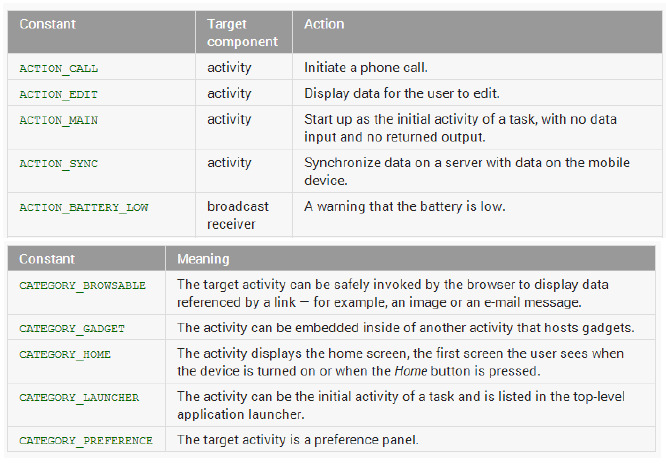Click the Target component column header

point(242,32)
